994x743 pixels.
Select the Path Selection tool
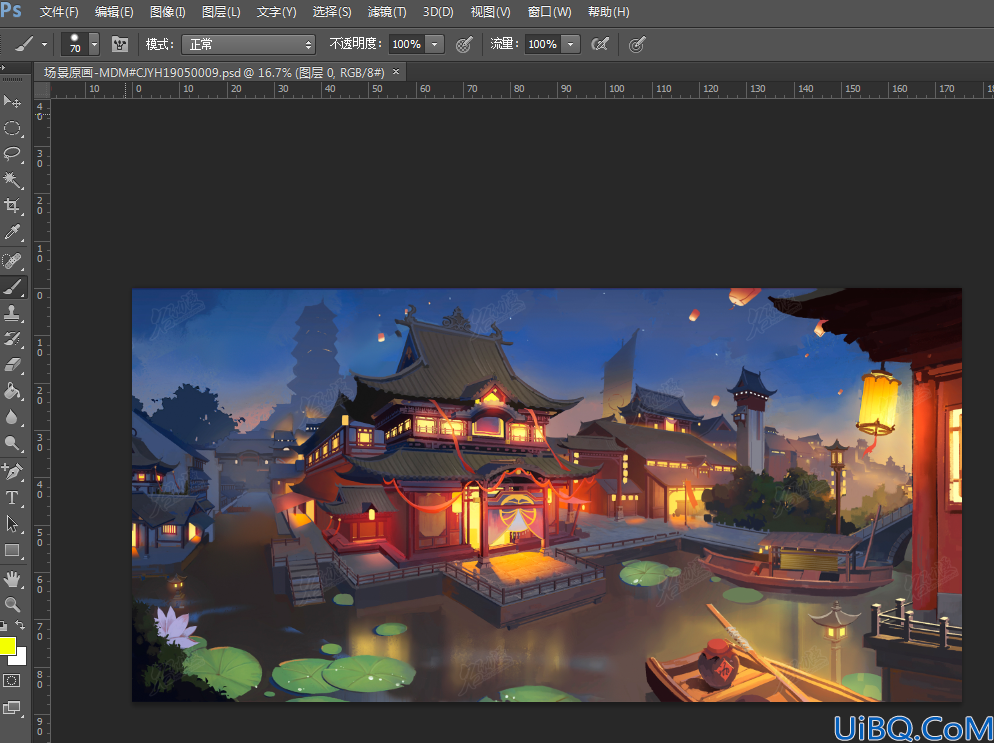click(x=12, y=524)
